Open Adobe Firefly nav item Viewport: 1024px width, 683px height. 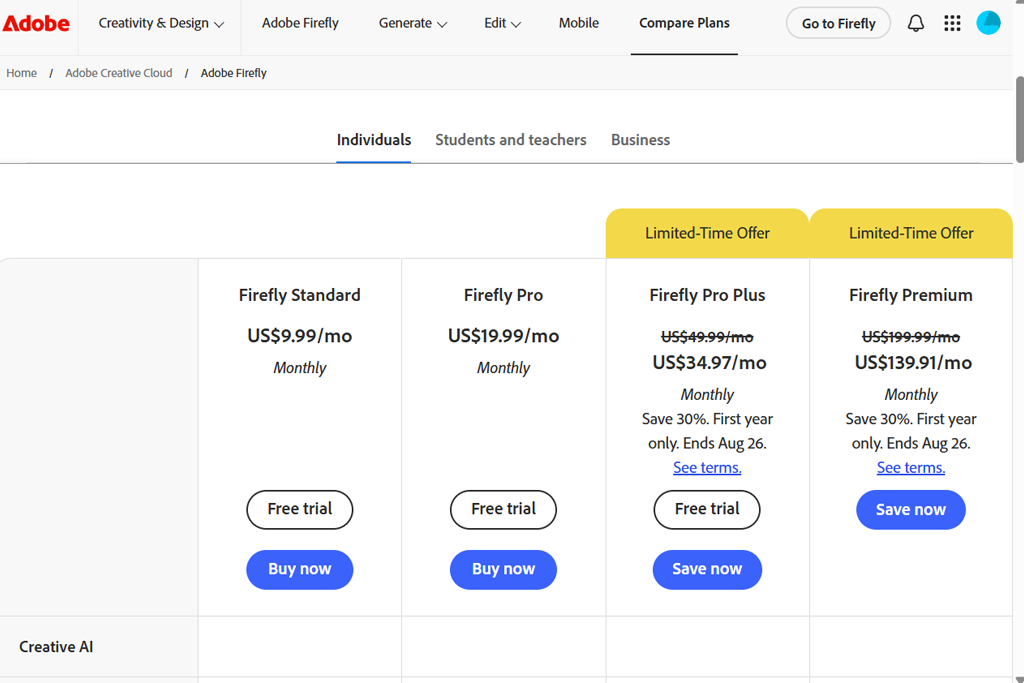pyautogui.click(x=300, y=23)
